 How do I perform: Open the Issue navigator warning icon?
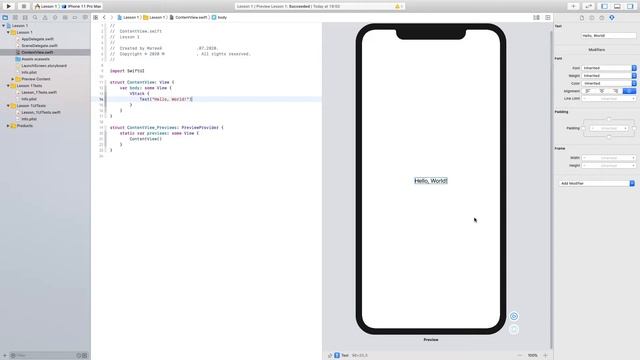pos(45,18)
